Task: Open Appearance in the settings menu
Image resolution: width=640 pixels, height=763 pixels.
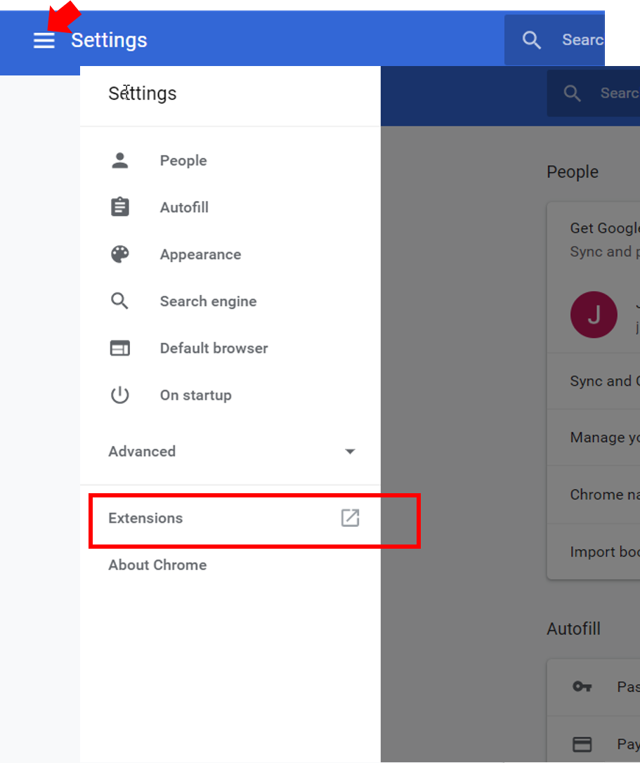Action: [x=200, y=254]
